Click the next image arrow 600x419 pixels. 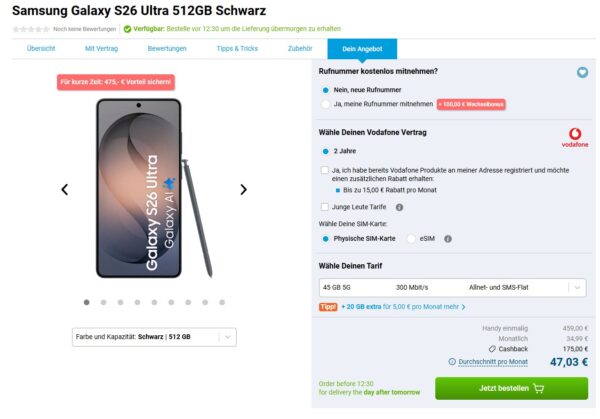tap(243, 189)
